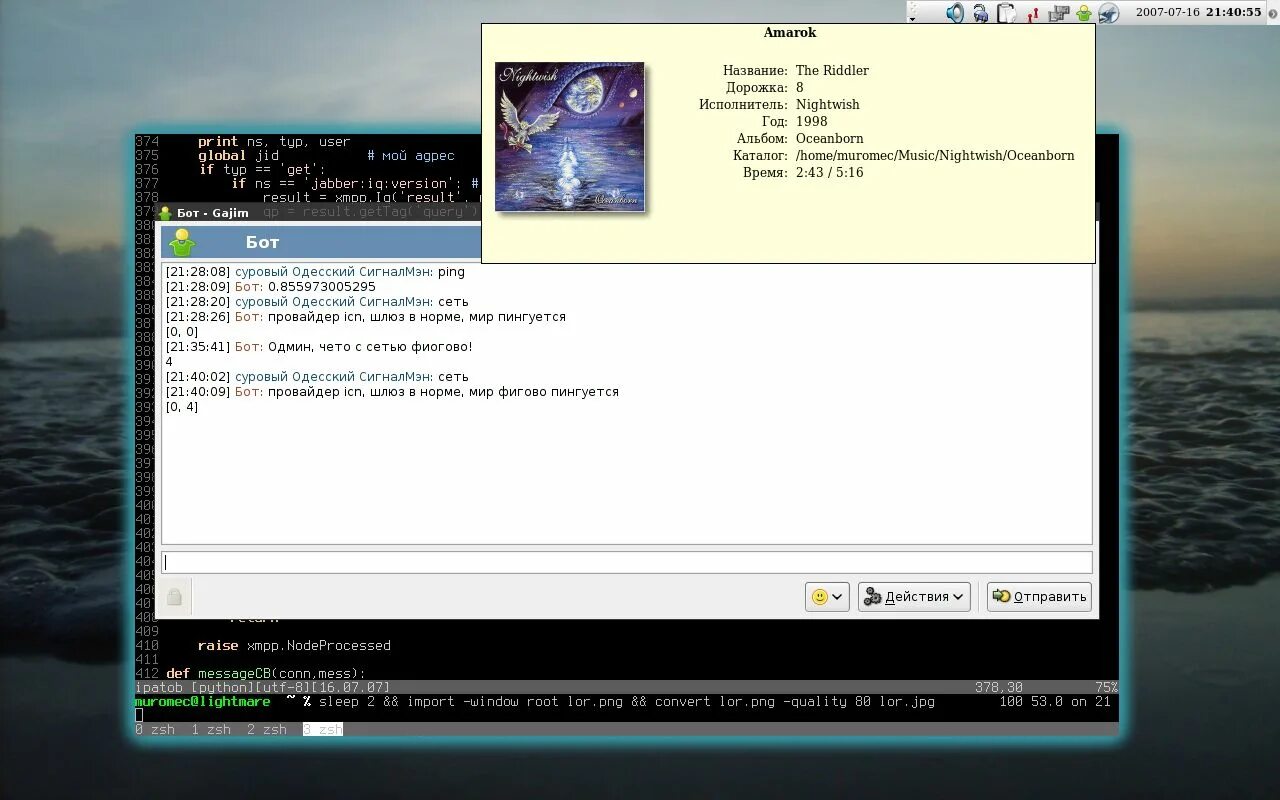Click the green Gajim status tray icon
This screenshot has height=800, width=1280.
pyautogui.click(x=1083, y=13)
